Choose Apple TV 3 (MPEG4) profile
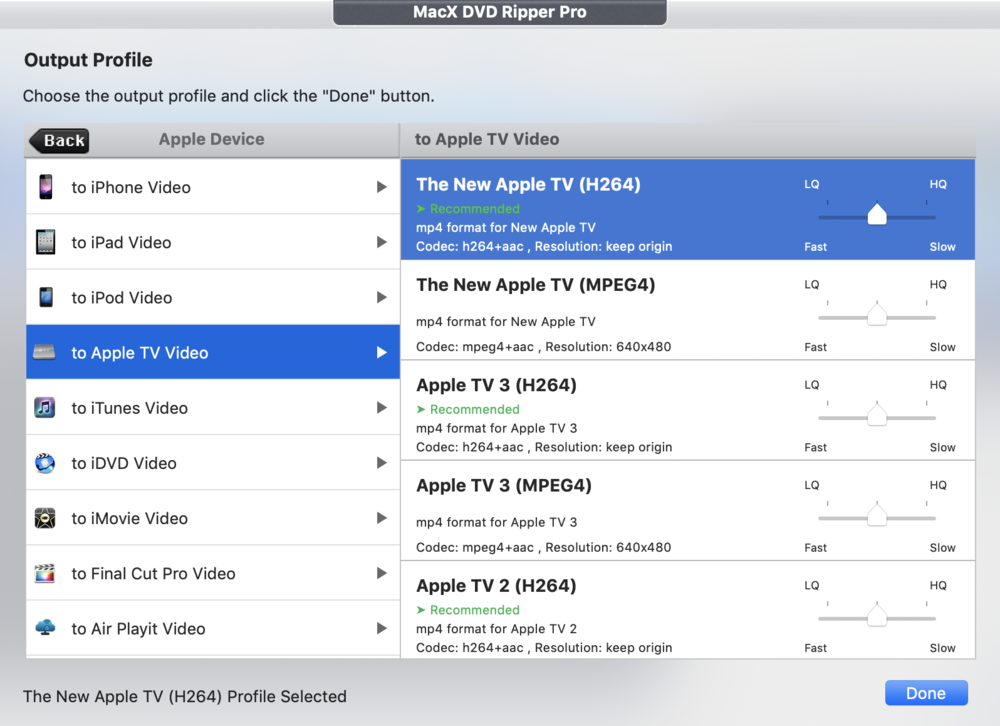This screenshot has height=726, width=1000. (x=688, y=510)
